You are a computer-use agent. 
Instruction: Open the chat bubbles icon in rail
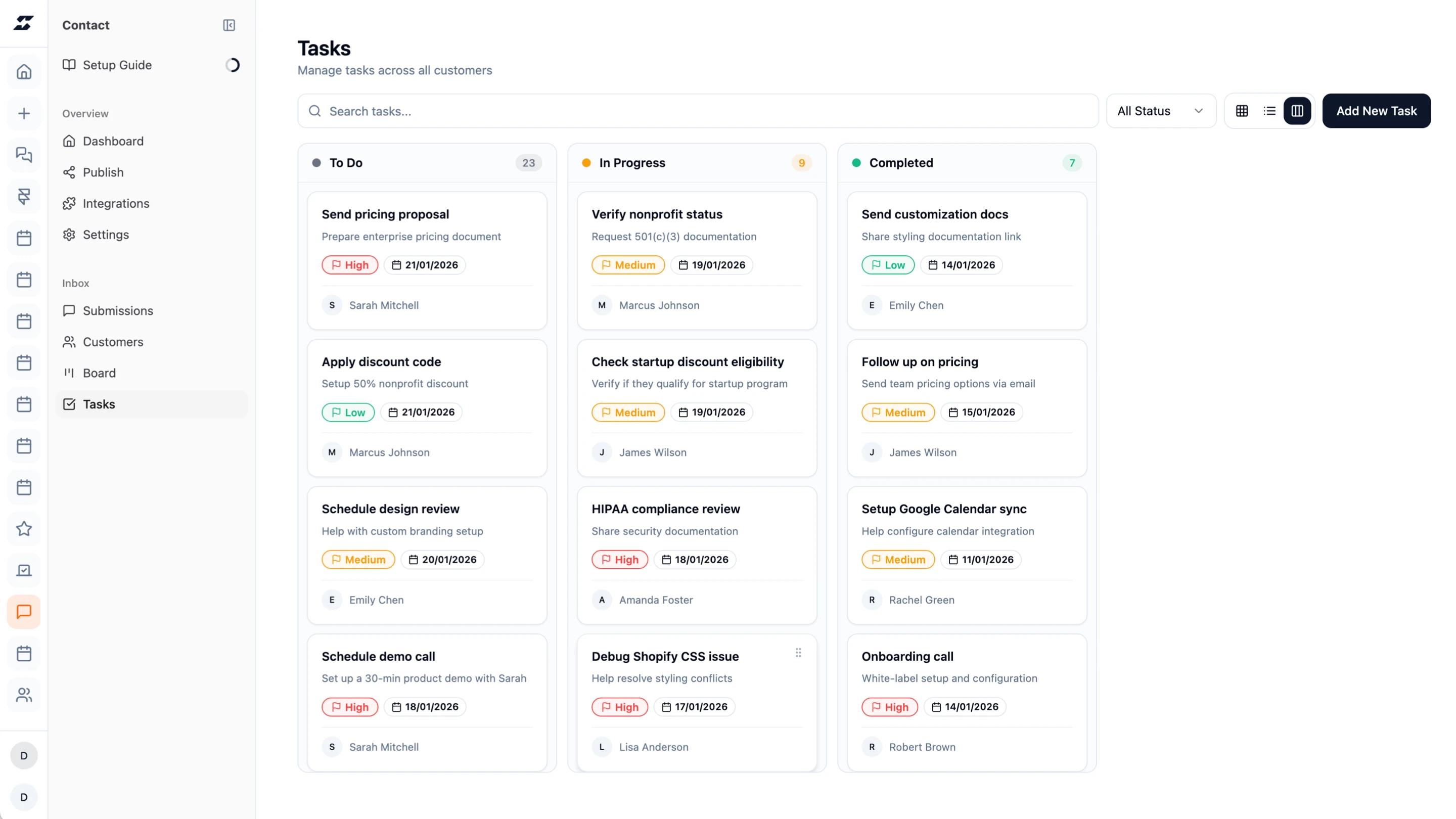(x=24, y=155)
